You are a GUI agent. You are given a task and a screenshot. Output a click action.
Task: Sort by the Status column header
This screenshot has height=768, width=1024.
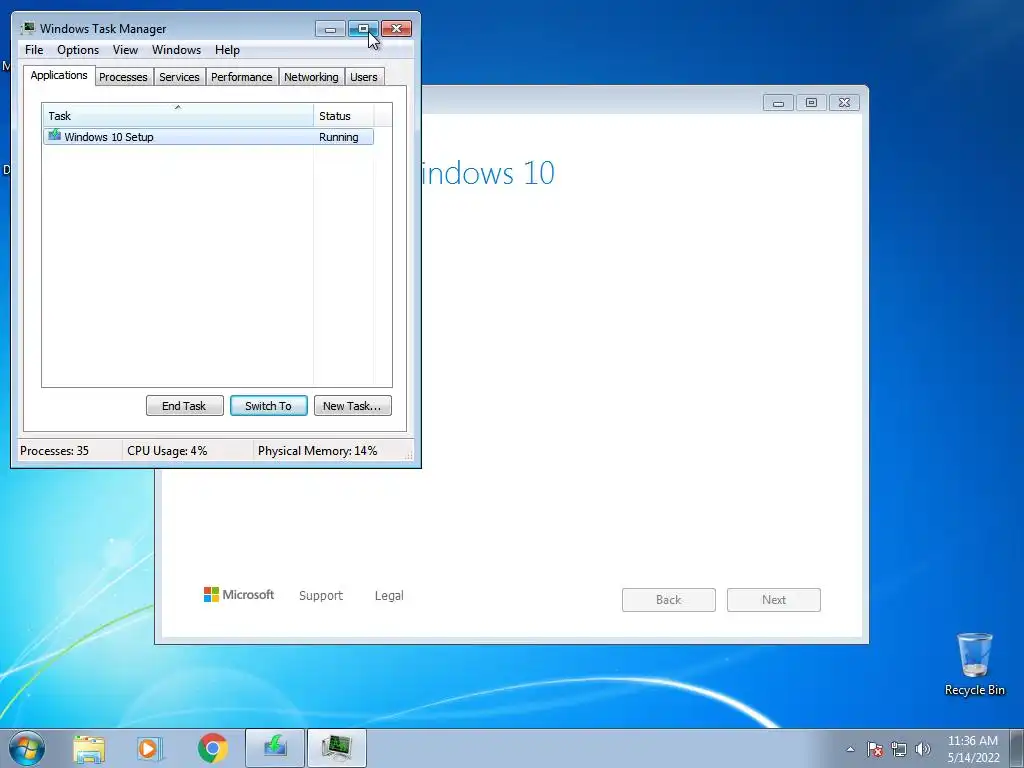[x=344, y=115]
